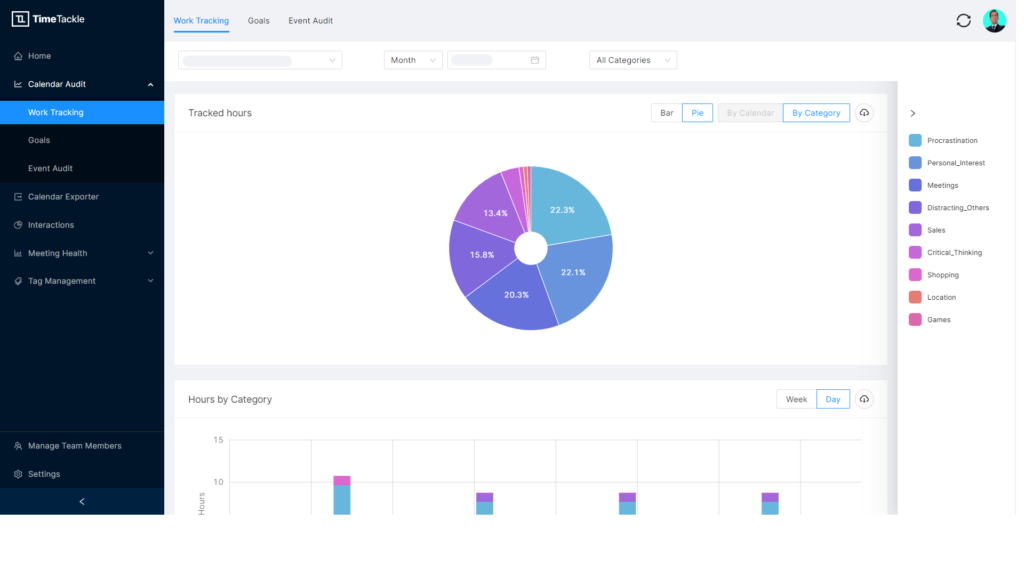
Task: Click the Games legend swatch
Action: 915,320
